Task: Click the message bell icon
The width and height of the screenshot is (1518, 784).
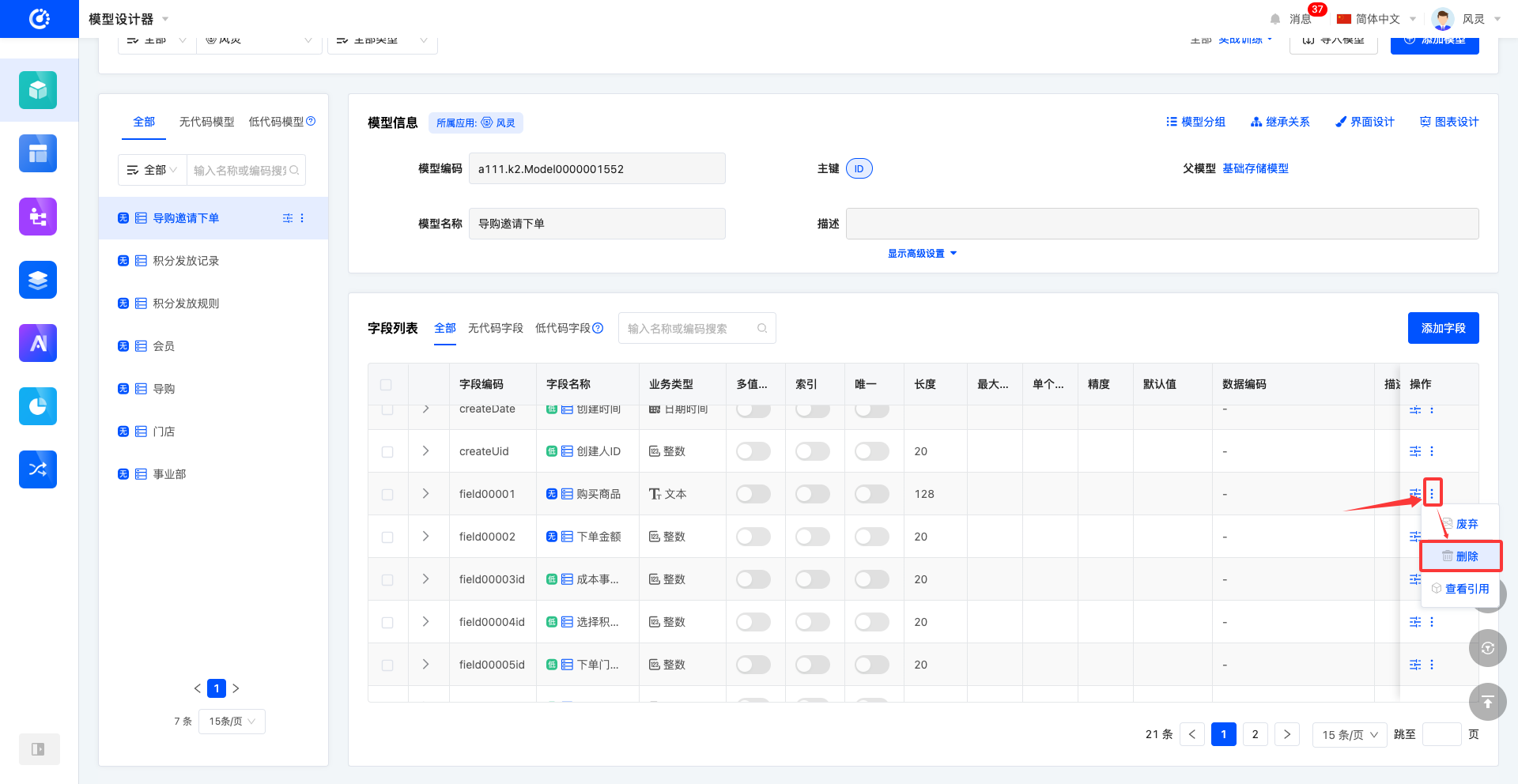Action: (x=1275, y=19)
